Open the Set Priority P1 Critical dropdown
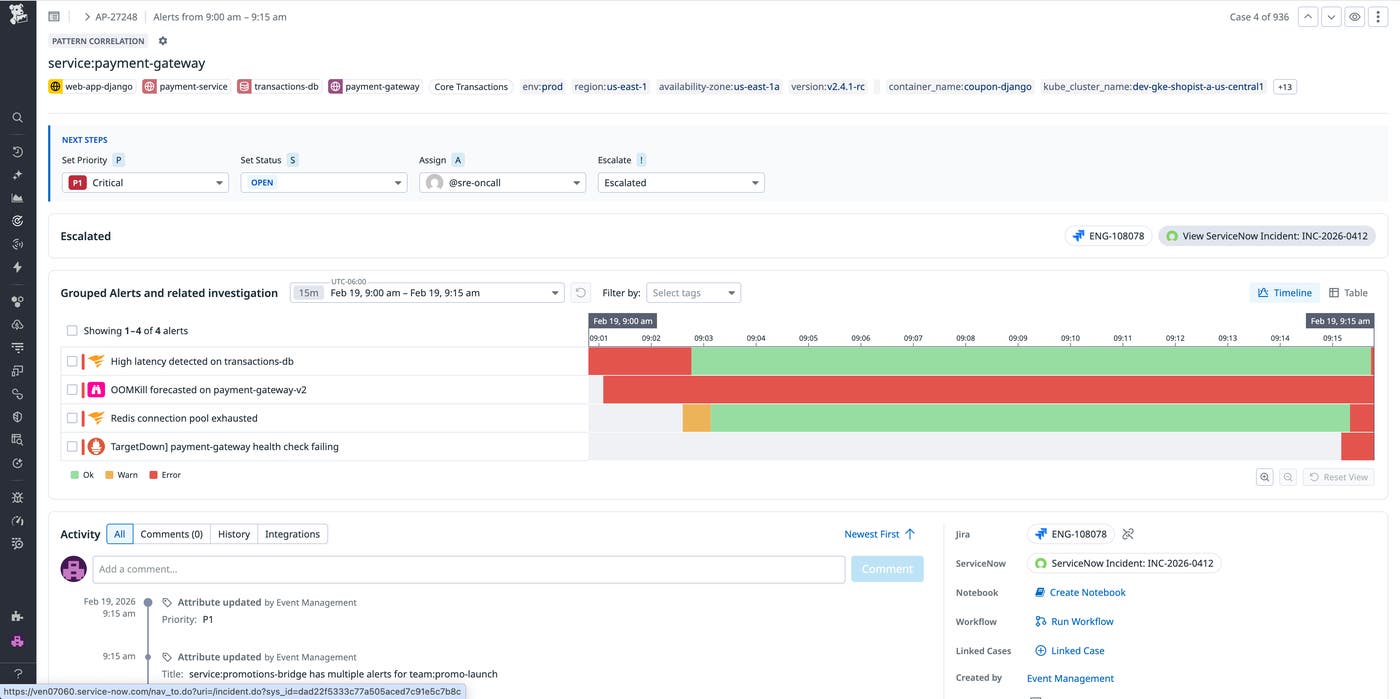The height and width of the screenshot is (699, 1400). [x=145, y=182]
